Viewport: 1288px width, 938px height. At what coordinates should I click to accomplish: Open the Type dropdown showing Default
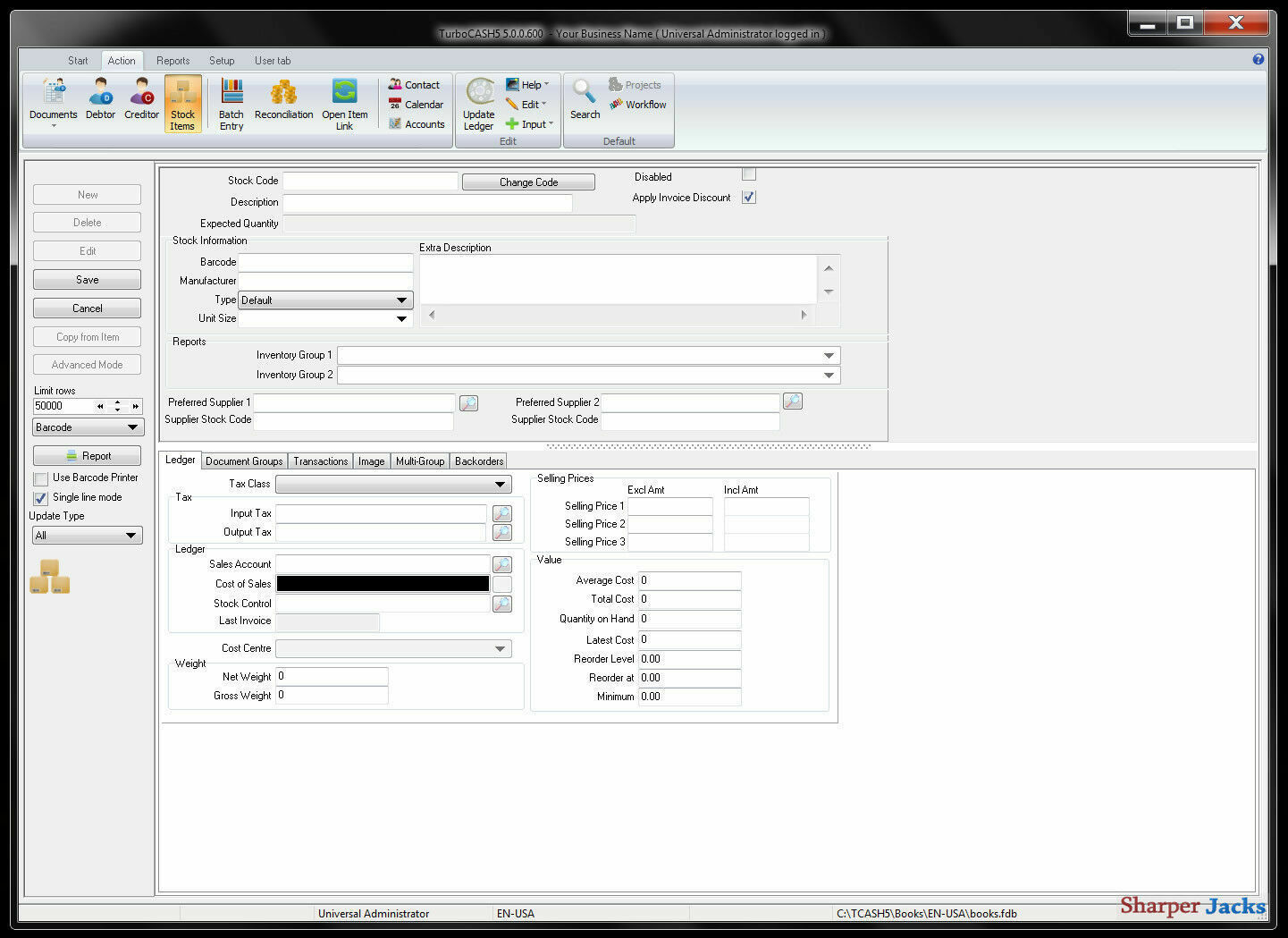(x=325, y=300)
